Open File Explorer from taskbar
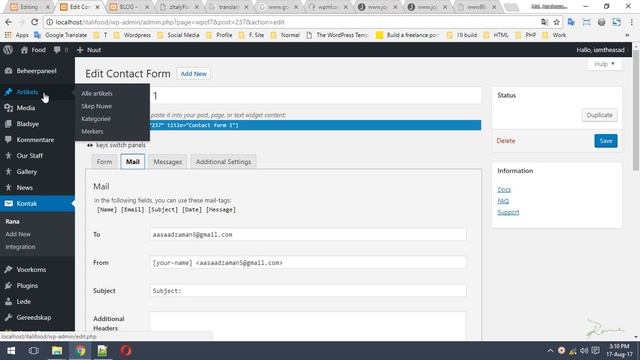This screenshot has height=360, width=640. pos(57,351)
